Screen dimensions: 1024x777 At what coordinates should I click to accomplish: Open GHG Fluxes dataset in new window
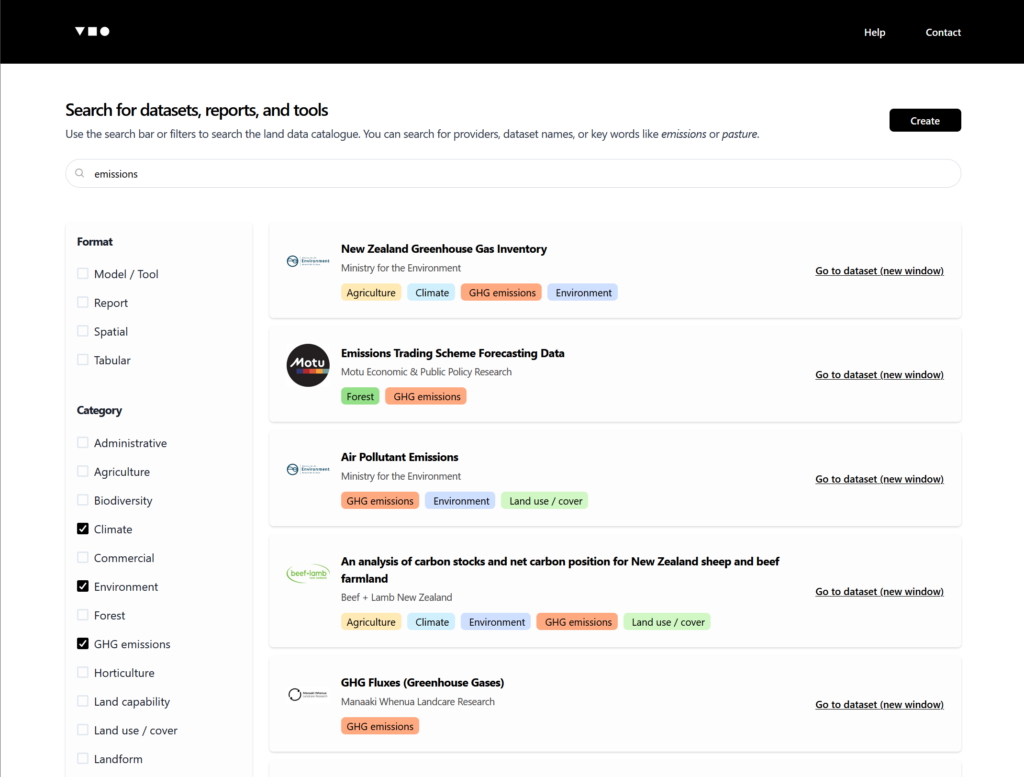[x=879, y=705]
